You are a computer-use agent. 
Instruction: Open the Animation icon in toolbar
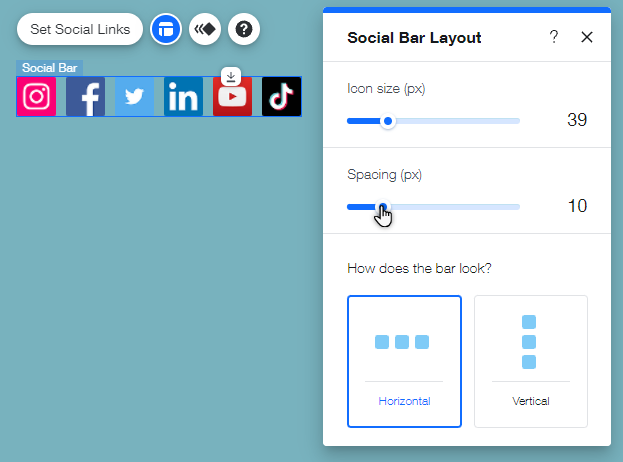click(x=205, y=29)
